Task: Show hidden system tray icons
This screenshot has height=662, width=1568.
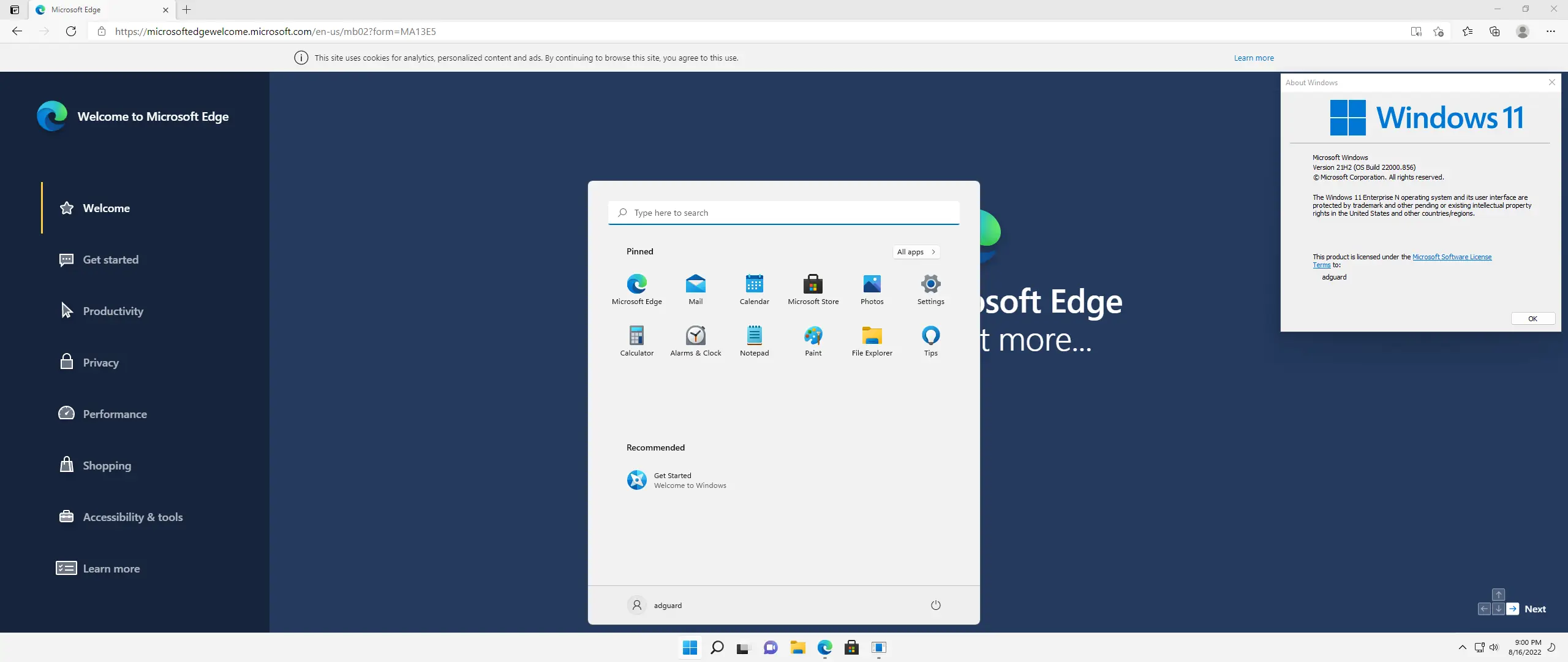Action: pyautogui.click(x=1462, y=647)
